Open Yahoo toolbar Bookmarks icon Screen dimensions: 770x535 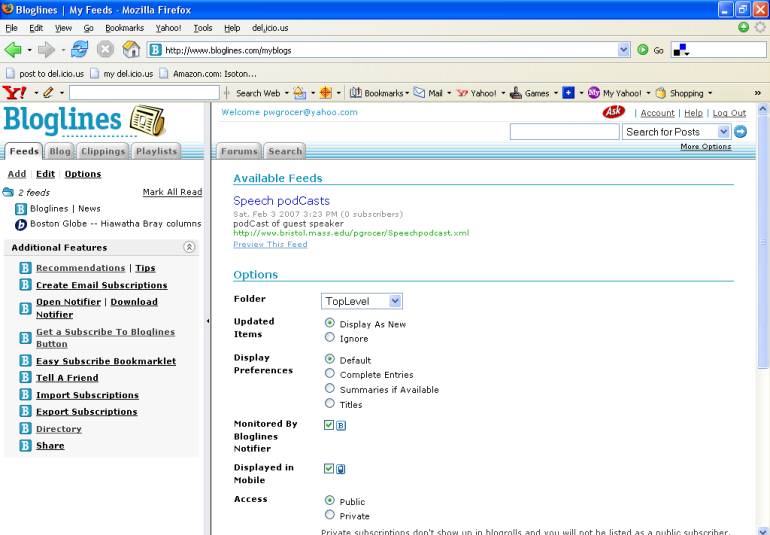356,92
